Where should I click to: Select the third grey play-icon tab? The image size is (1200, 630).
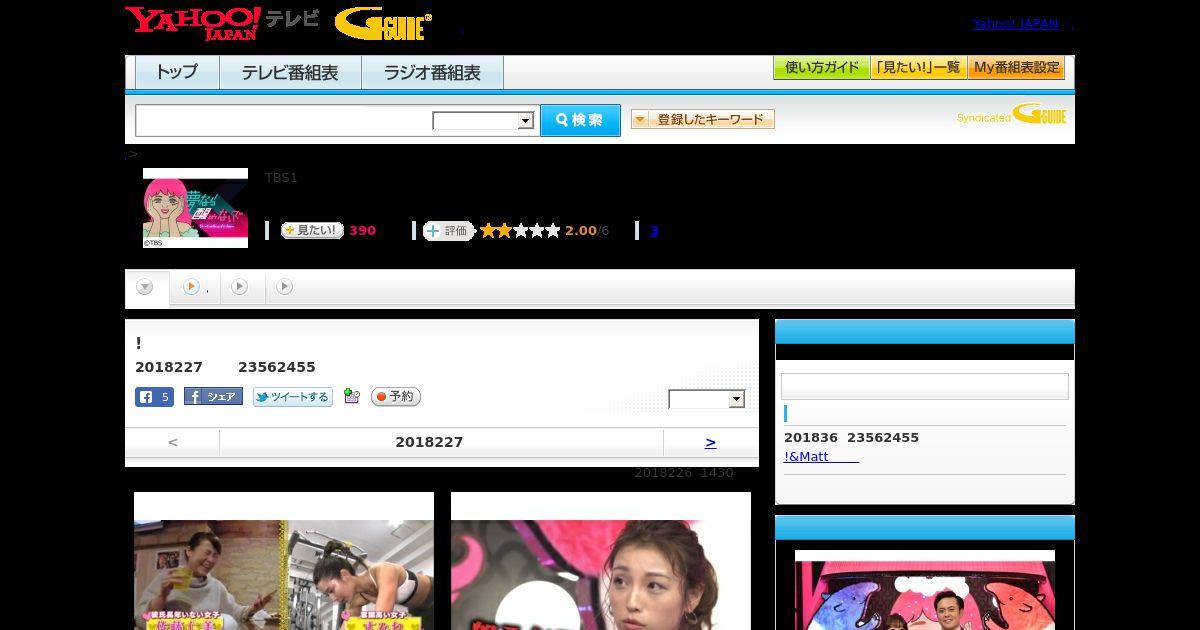pos(284,288)
